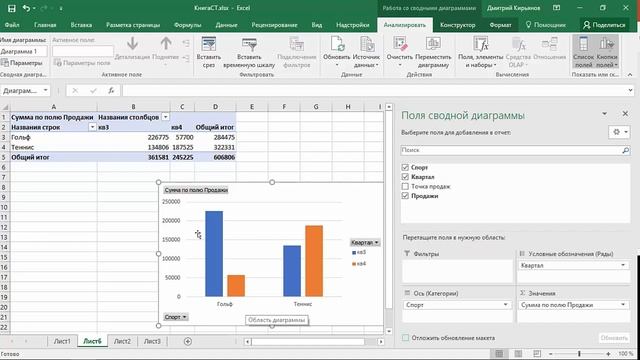Switch to Page Layout view in status bar
The width and height of the screenshot is (640, 360).
[518, 353]
